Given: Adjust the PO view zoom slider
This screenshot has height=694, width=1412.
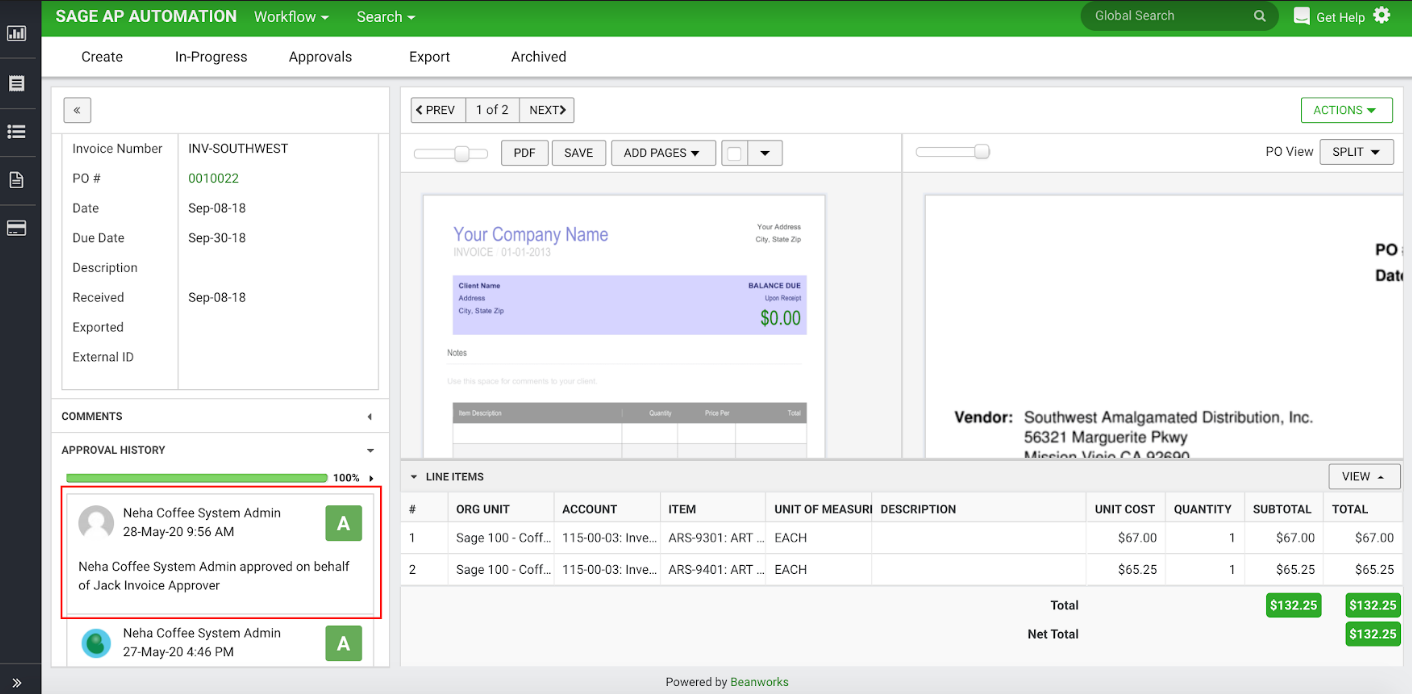Looking at the screenshot, I should coord(982,152).
